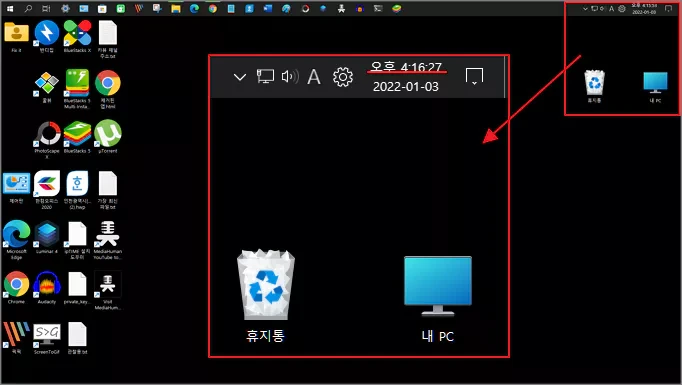The width and height of the screenshot is (682, 385).
Task: Select the text file beside BlueStacks X
Action: tap(107, 40)
